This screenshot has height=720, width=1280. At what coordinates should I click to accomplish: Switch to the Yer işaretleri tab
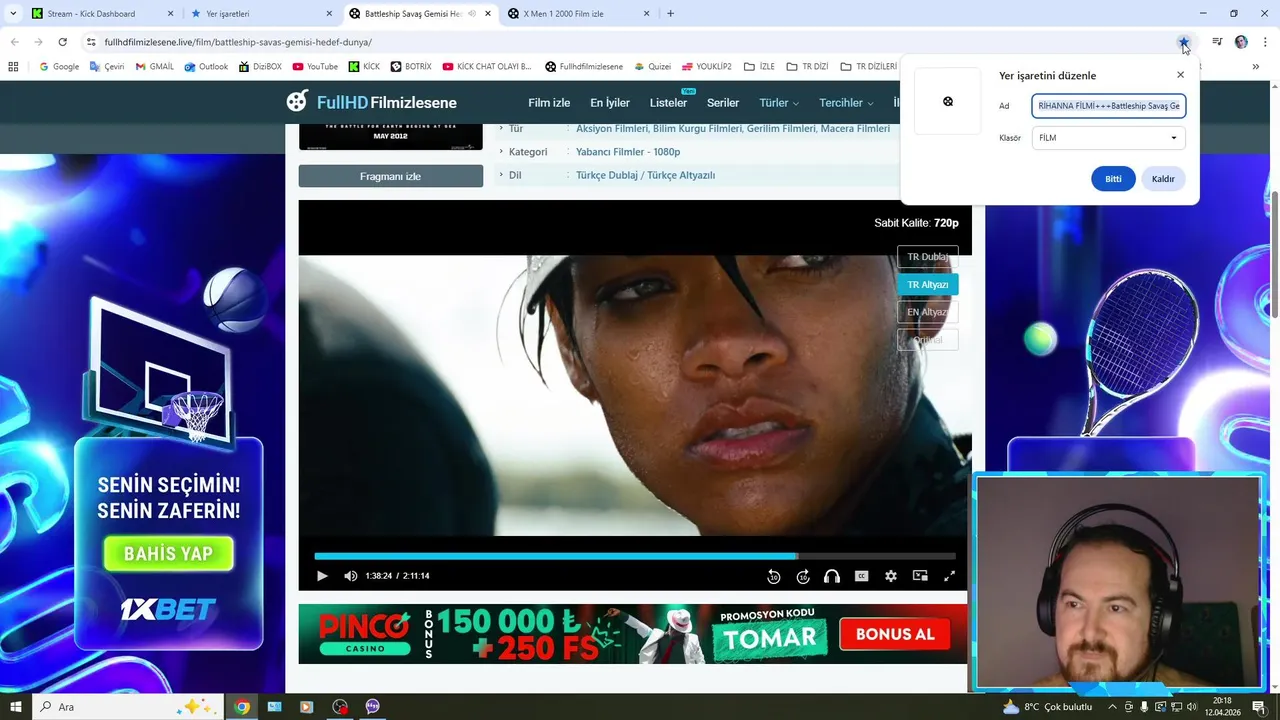click(260, 14)
